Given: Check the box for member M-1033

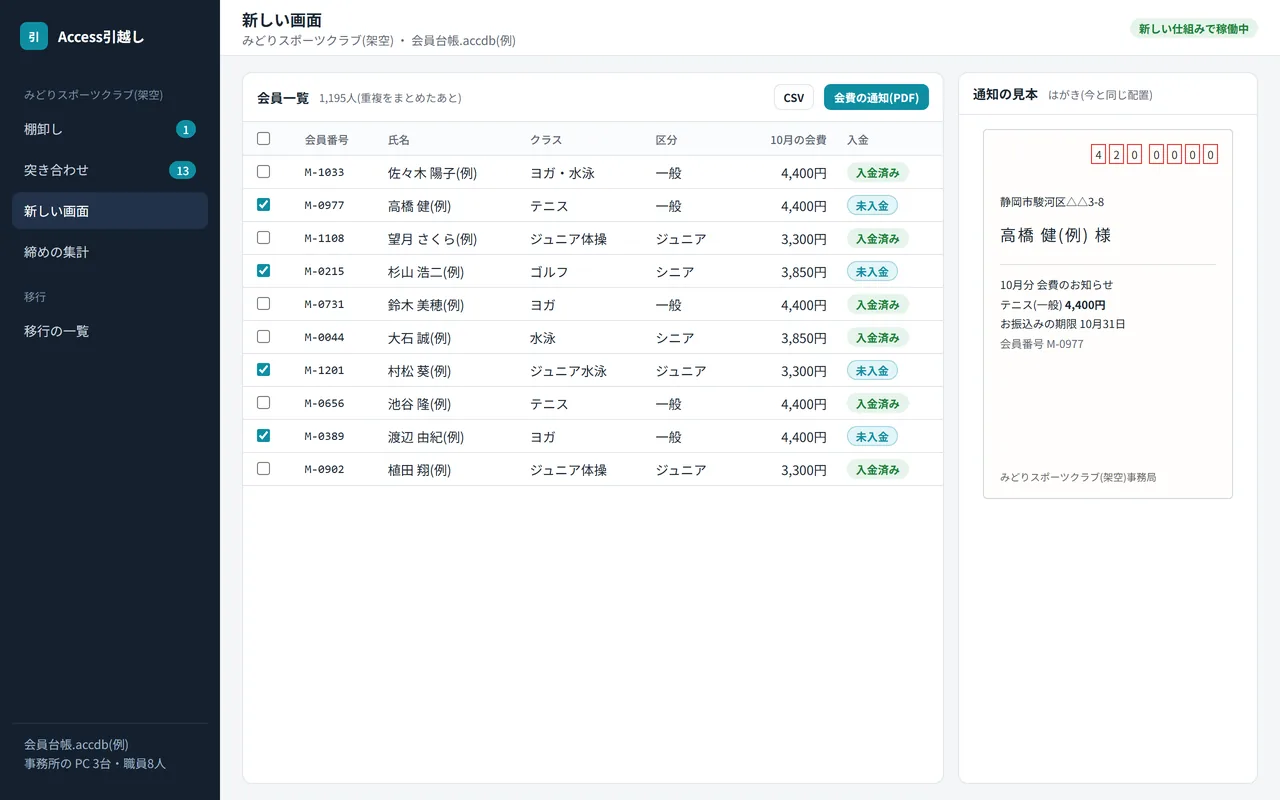Looking at the screenshot, I should tap(263, 172).
